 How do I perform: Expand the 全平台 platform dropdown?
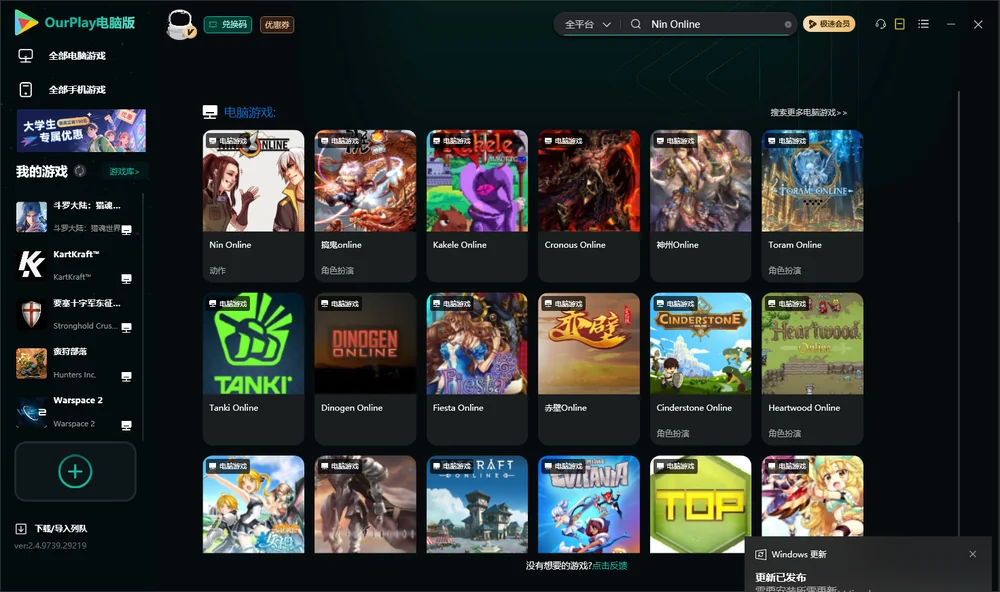(x=587, y=24)
